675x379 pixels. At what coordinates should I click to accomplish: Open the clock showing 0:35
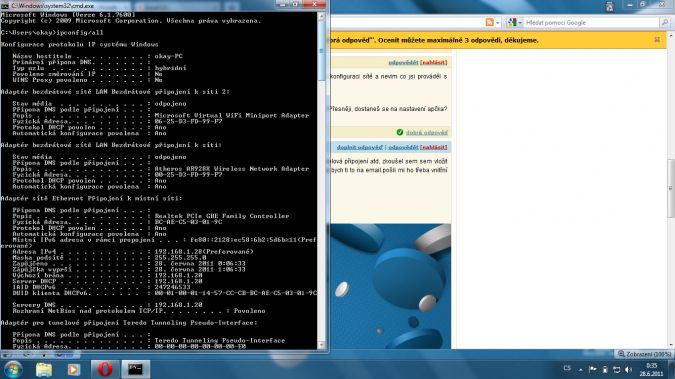click(652, 370)
